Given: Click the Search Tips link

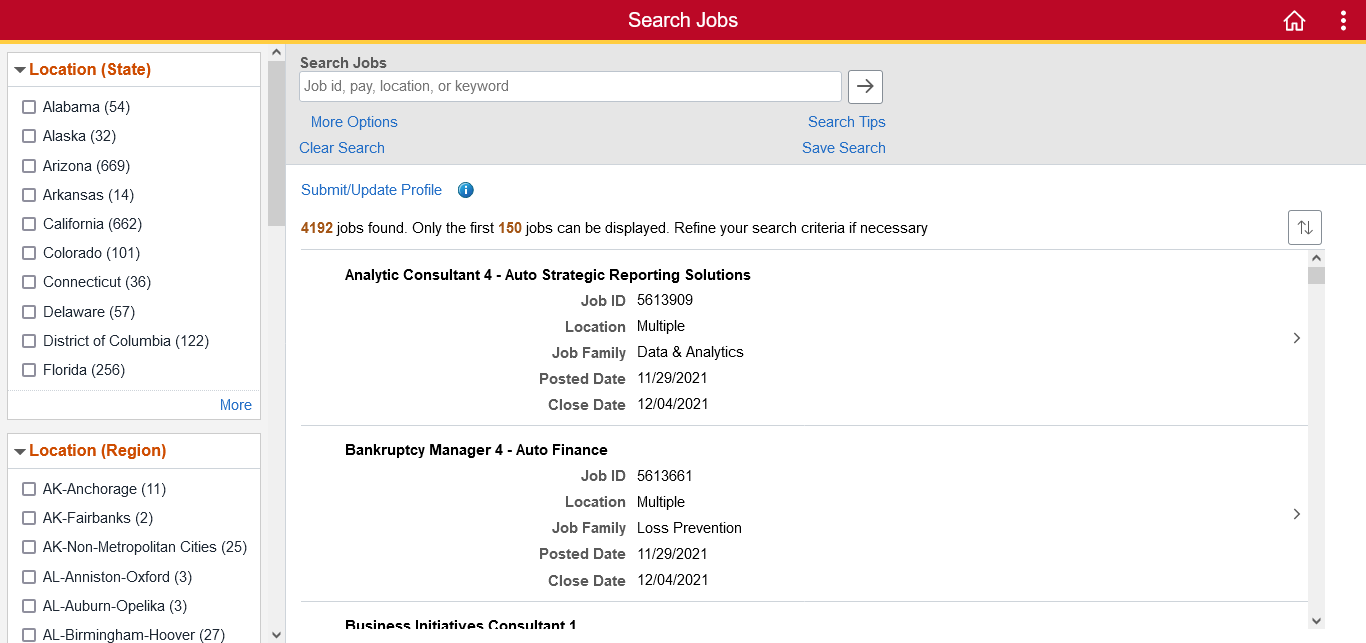Looking at the screenshot, I should pyautogui.click(x=846, y=122).
